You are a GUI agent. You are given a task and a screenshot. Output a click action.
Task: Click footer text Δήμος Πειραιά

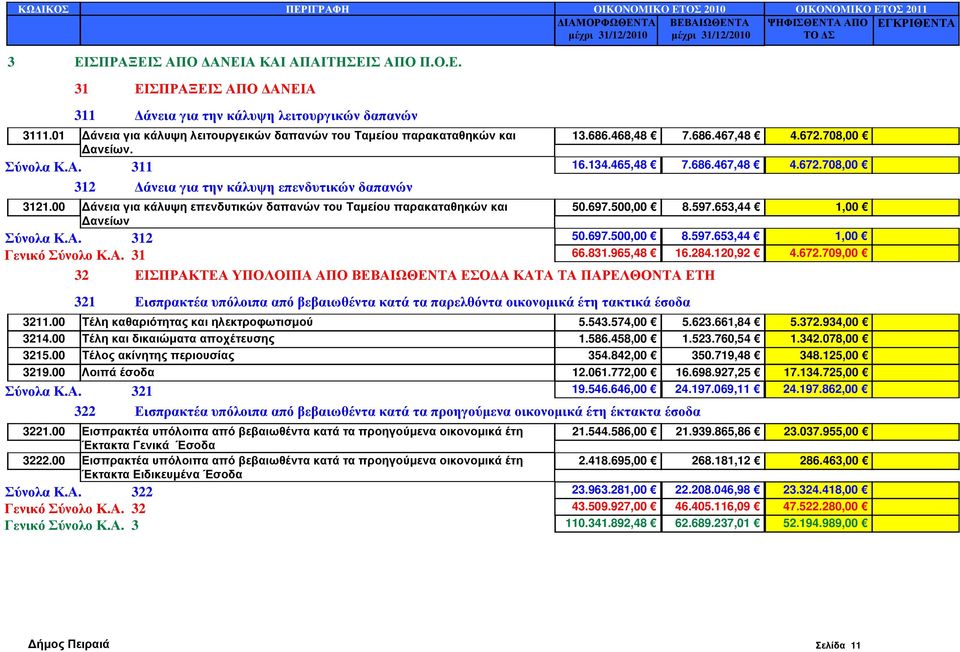(69, 644)
